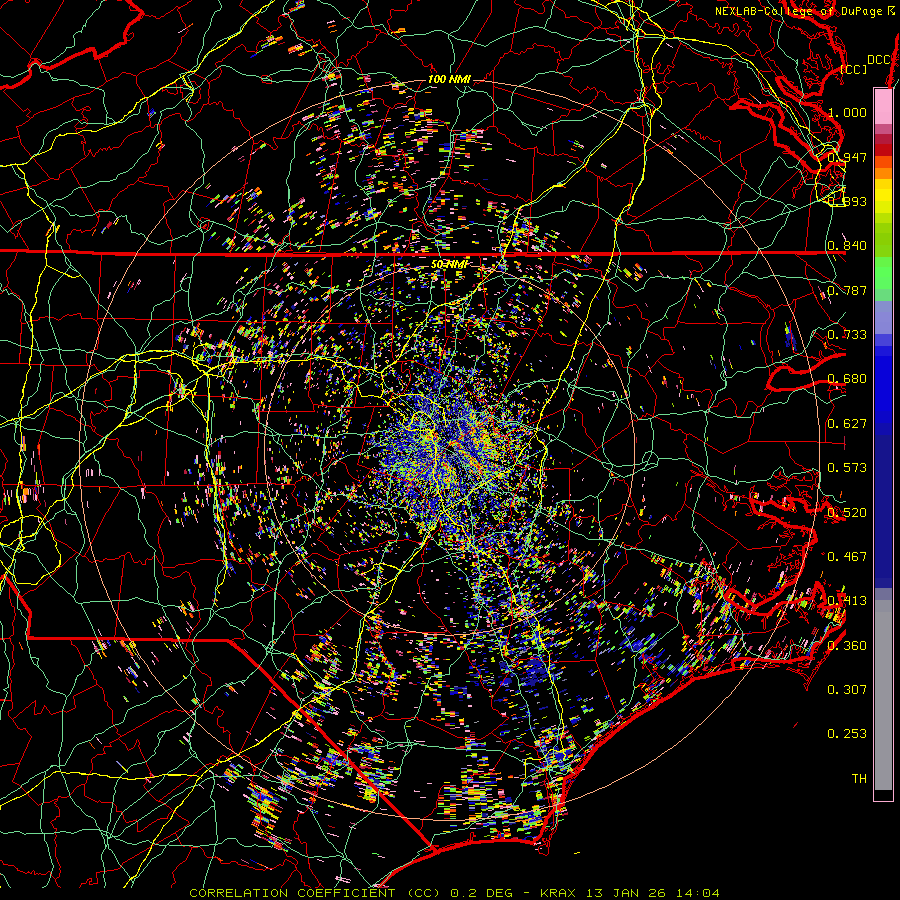The image size is (900, 900).
Task: Click the 0.733 scale value
Action: [x=847, y=334]
